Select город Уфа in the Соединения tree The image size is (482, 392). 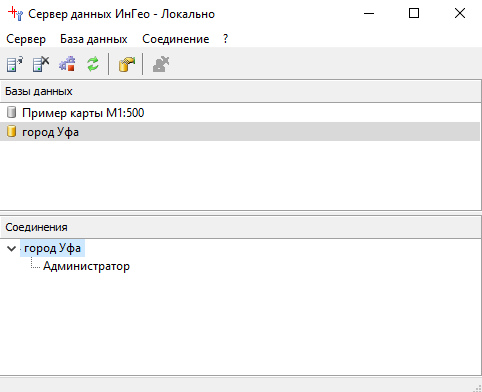coord(52,248)
